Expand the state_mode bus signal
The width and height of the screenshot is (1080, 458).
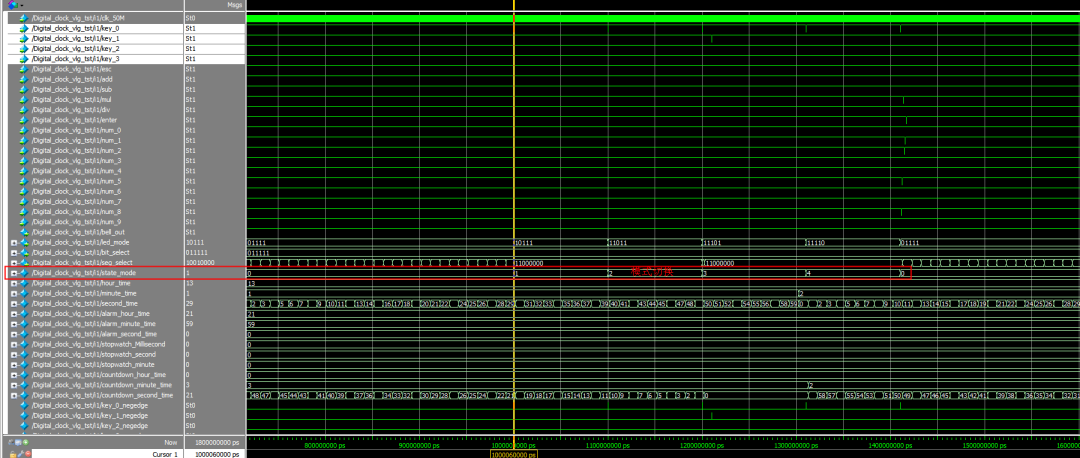[14, 273]
